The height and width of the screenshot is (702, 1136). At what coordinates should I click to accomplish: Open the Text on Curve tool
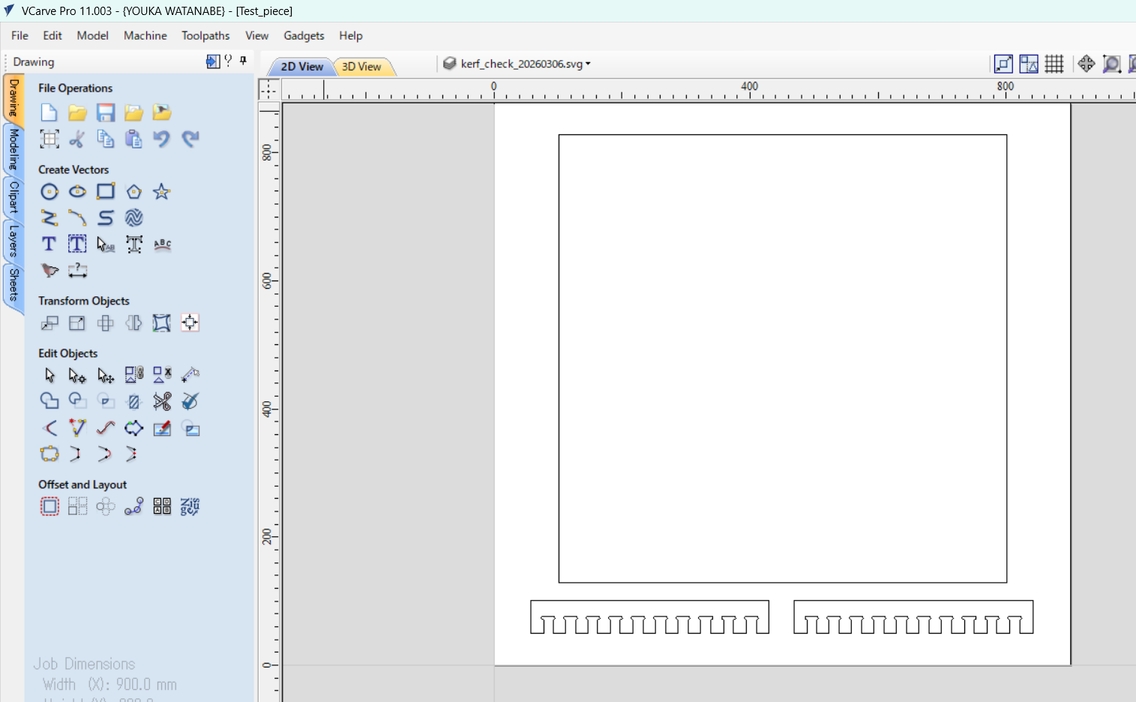162,244
